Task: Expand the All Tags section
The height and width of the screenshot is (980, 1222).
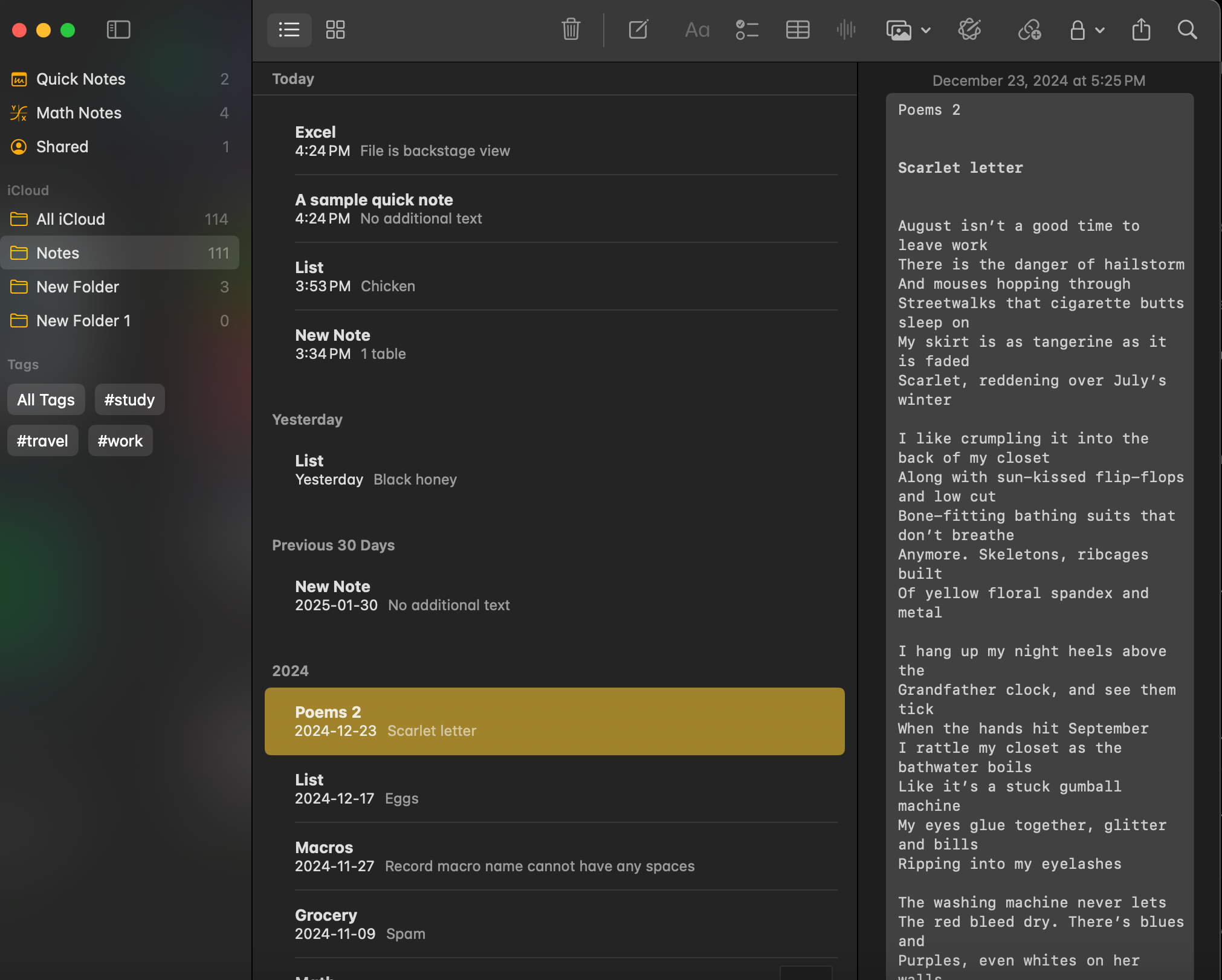Action: [46, 399]
